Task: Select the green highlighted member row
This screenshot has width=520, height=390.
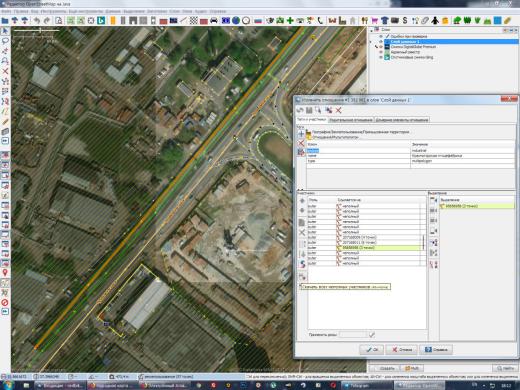Action: click(x=364, y=248)
